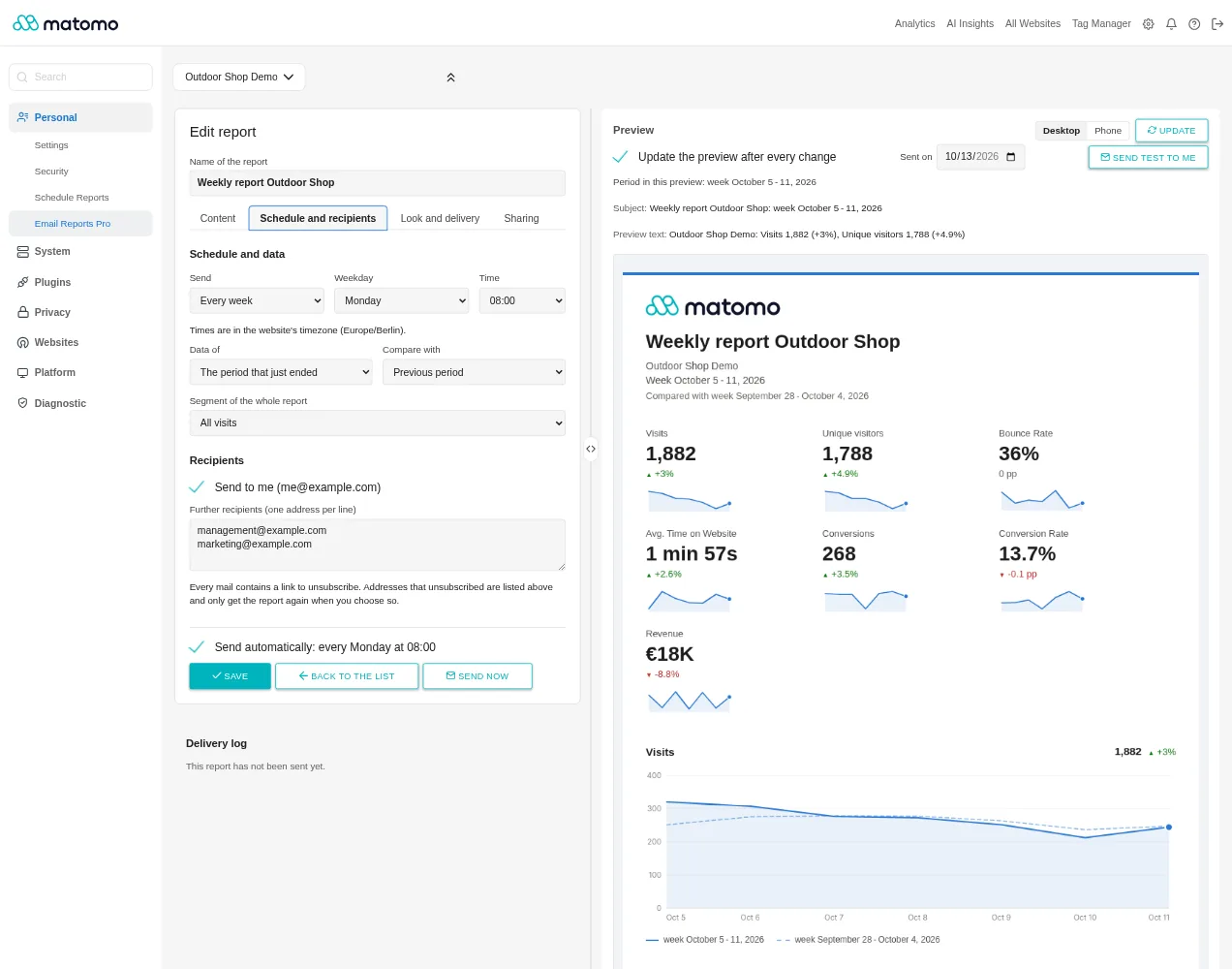Open the Weekday dropdown
Screen dimensions: 1232x969
pos(402,301)
